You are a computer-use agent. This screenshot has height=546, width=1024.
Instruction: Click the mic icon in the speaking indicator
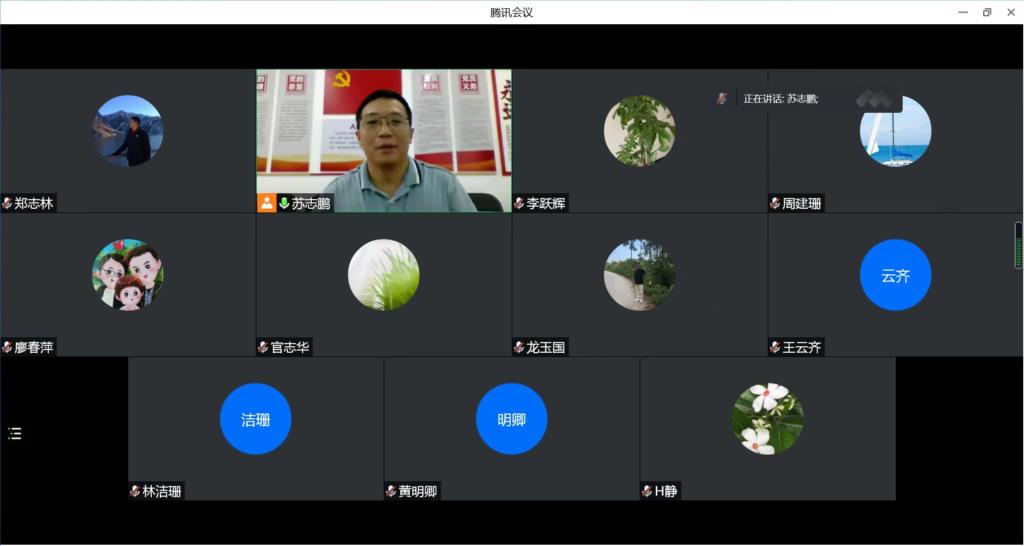tap(721, 98)
